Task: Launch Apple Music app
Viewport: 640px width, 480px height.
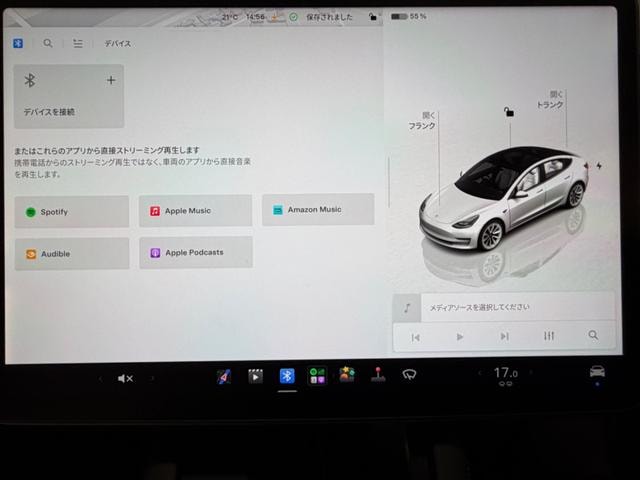Action: 196,211
